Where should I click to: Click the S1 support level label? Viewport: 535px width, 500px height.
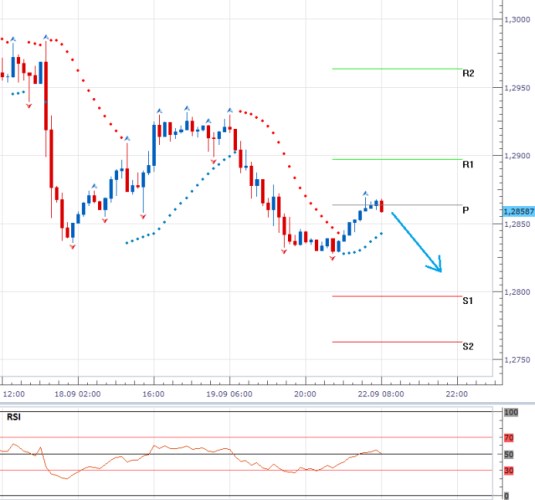coord(468,301)
